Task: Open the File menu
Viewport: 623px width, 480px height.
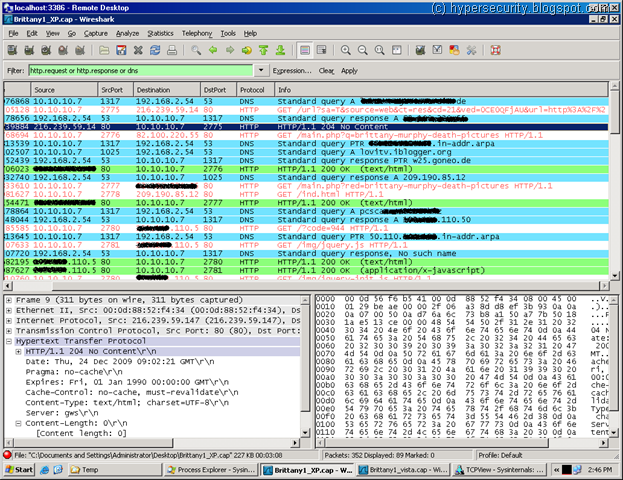Action: pyautogui.click(x=14, y=33)
